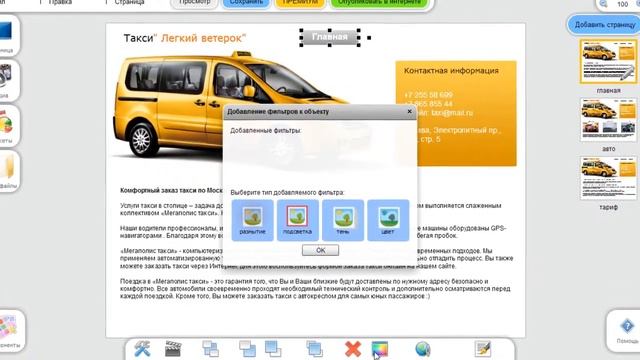Add the glow filter (подсветка)
The image size is (640, 360).
point(298,220)
